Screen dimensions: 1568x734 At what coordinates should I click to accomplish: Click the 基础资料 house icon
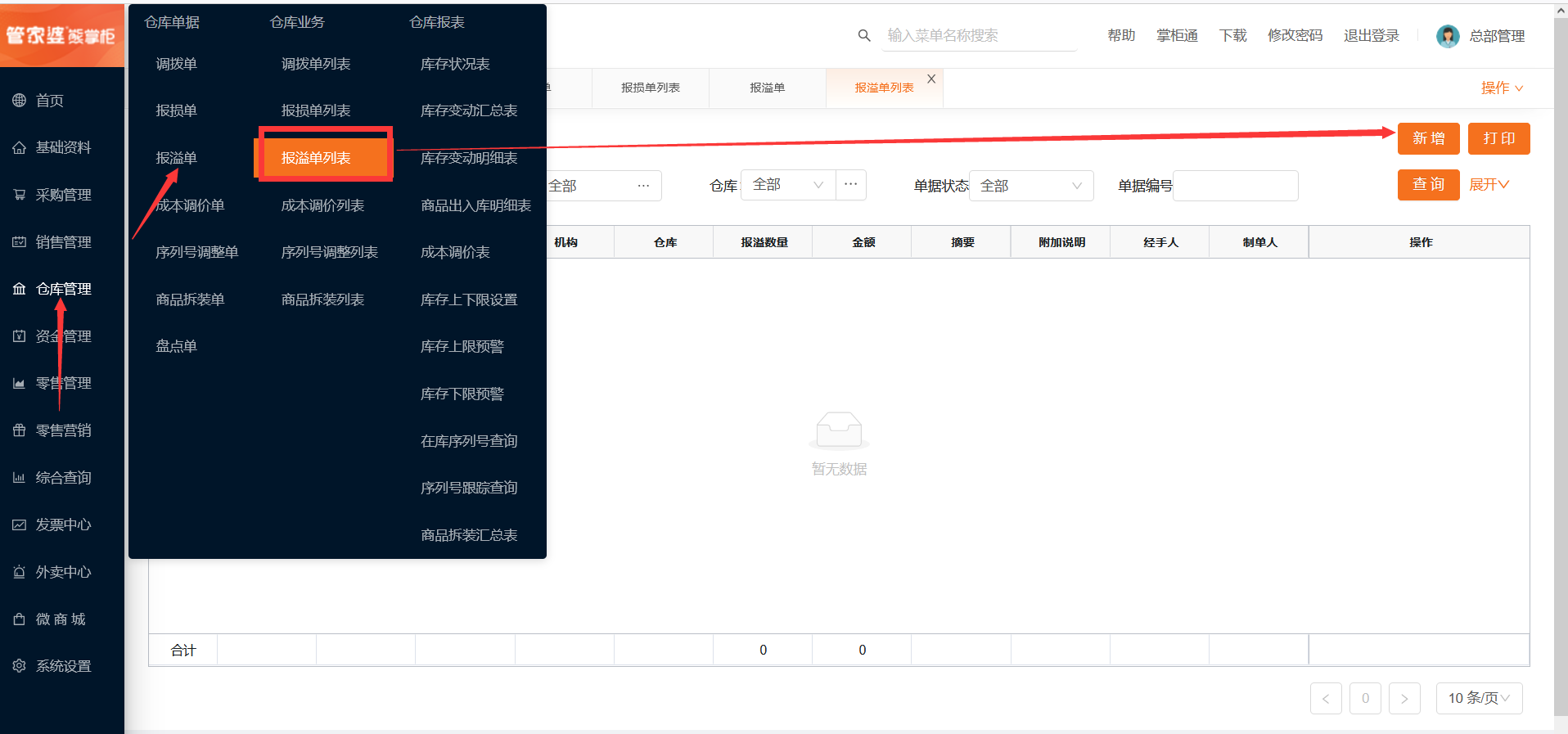tap(19, 147)
